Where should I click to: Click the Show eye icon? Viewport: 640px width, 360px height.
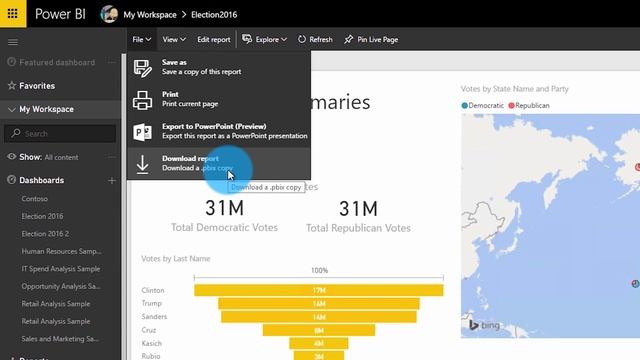(12, 157)
